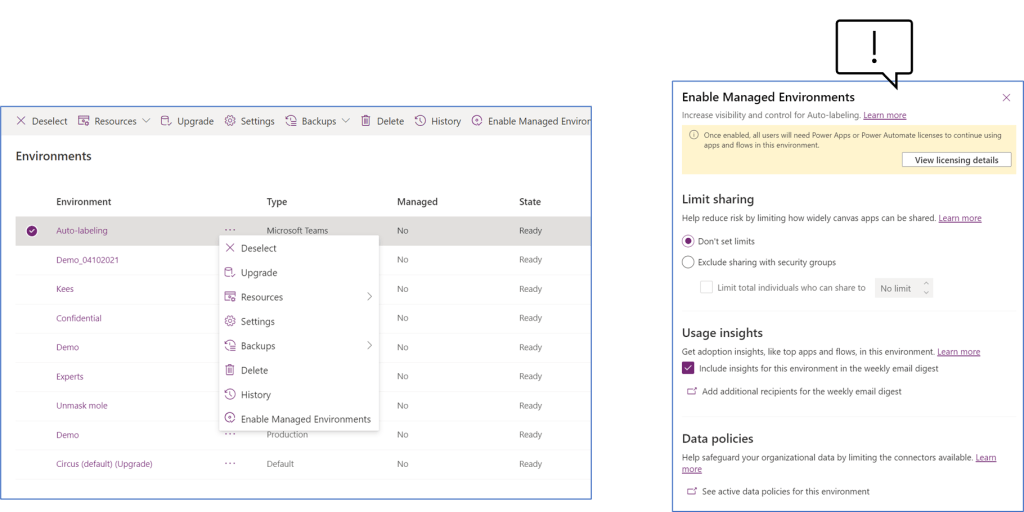Click the Settings gear in the top toolbar
The image size is (1024, 512).
coord(230,121)
